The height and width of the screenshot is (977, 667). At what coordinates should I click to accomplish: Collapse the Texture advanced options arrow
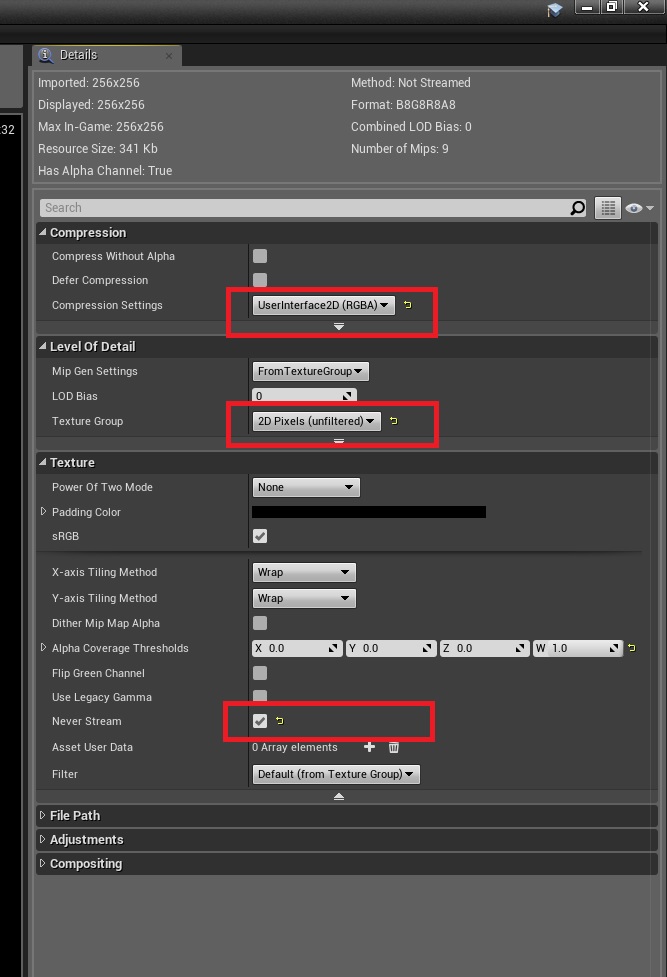(339, 796)
